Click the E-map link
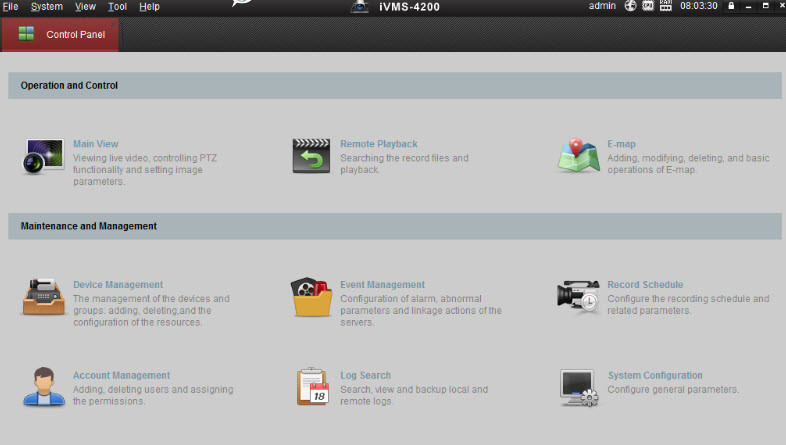Screen dimensions: 786x445 pyautogui.click(x=622, y=144)
